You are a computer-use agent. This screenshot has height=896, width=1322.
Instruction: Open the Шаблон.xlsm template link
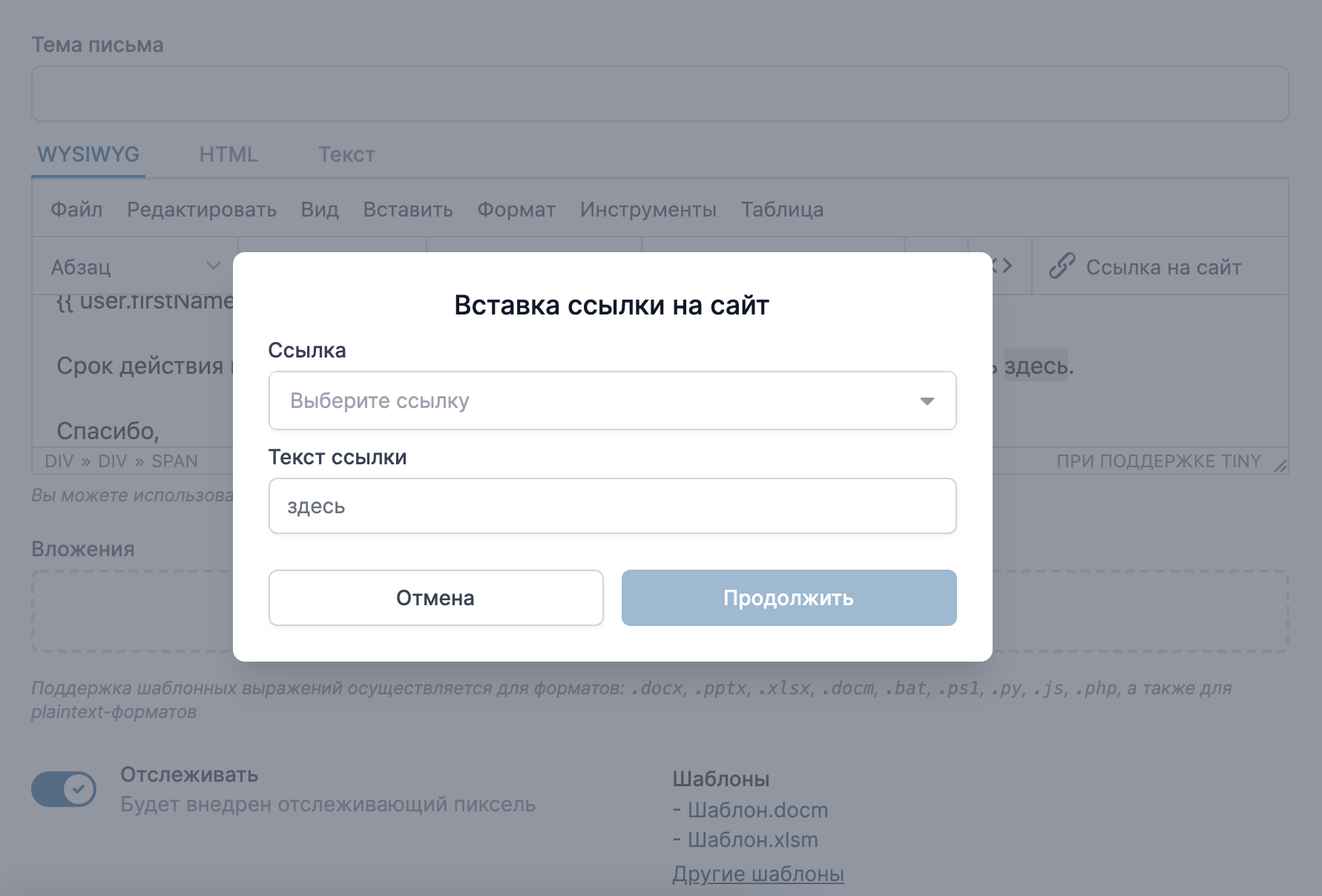(752, 840)
